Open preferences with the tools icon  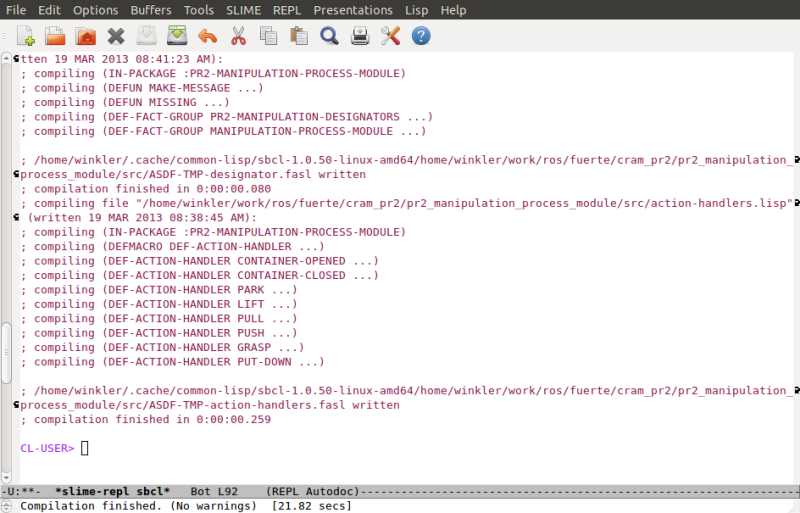click(x=390, y=37)
